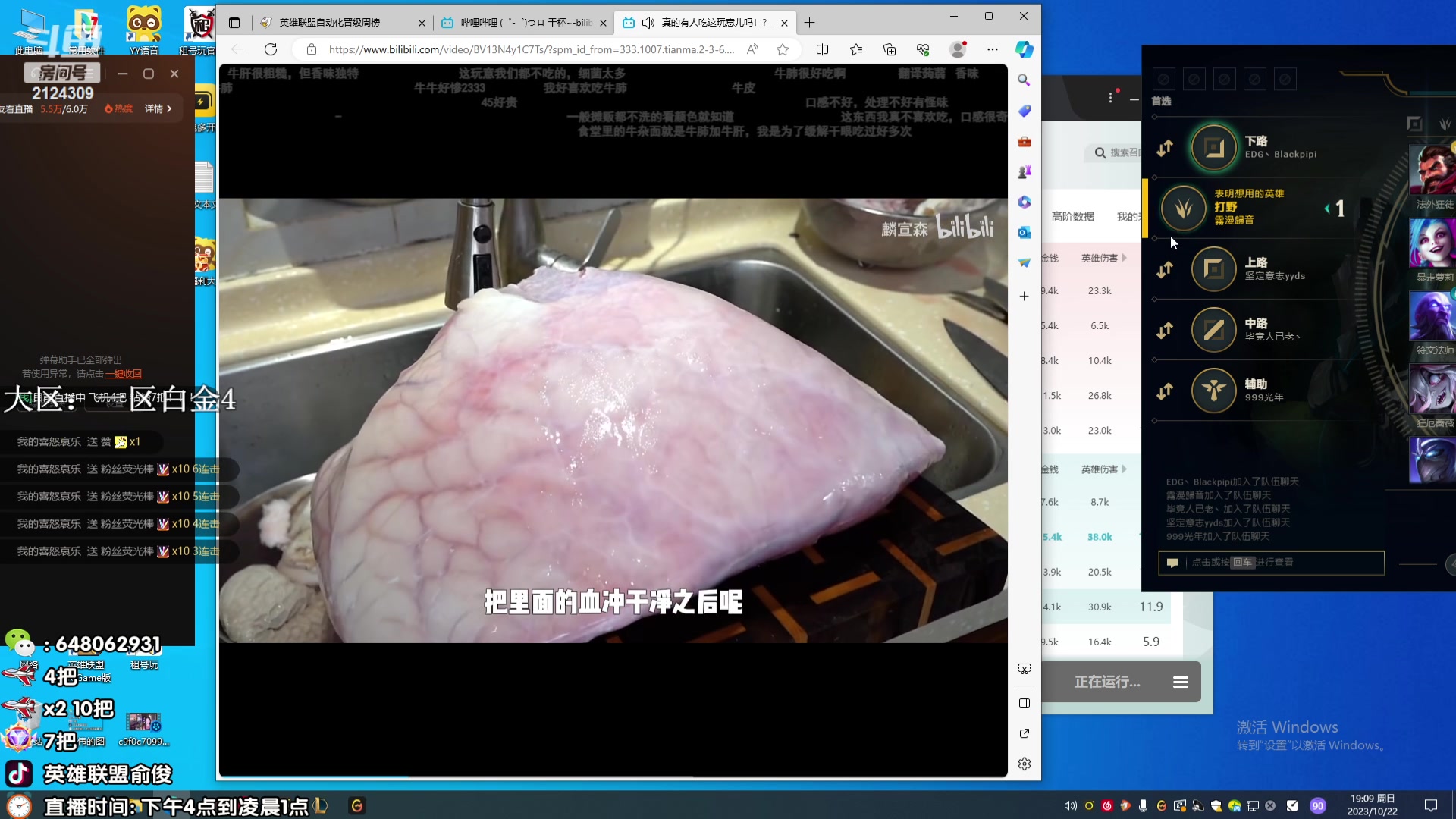Open Edge collections

point(890,49)
